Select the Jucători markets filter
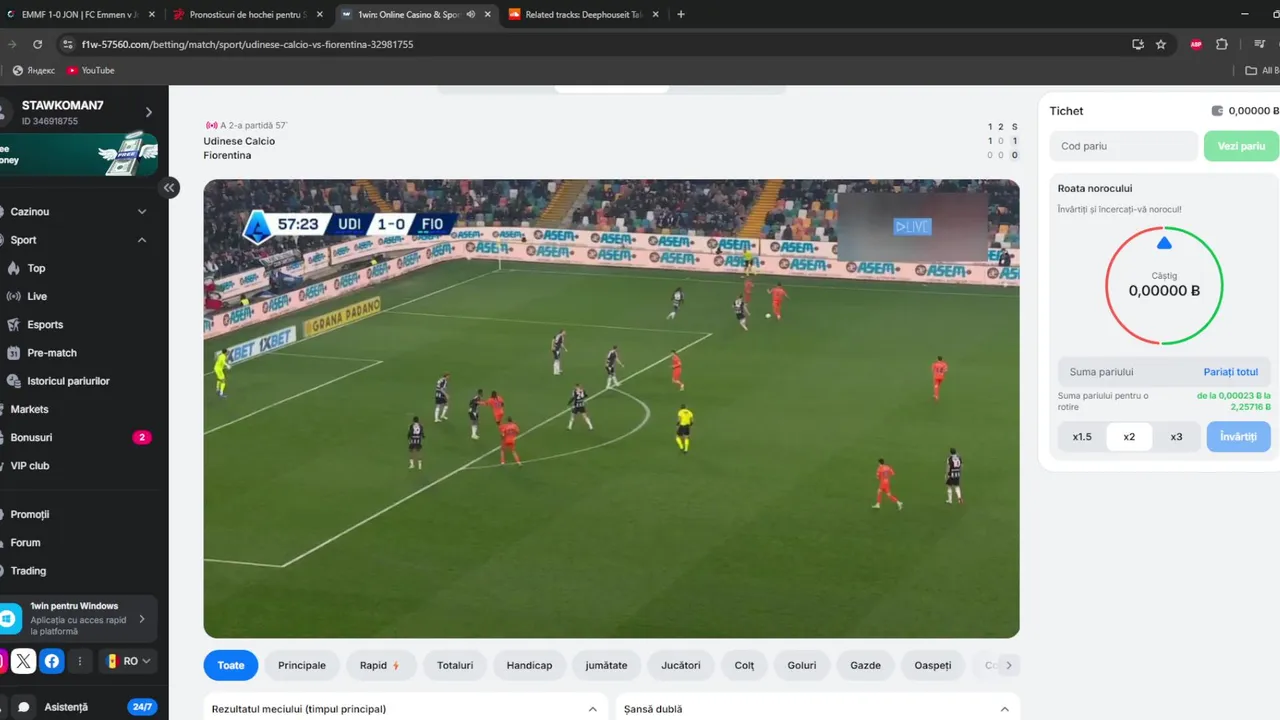Viewport: 1280px width, 720px height. click(x=681, y=665)
